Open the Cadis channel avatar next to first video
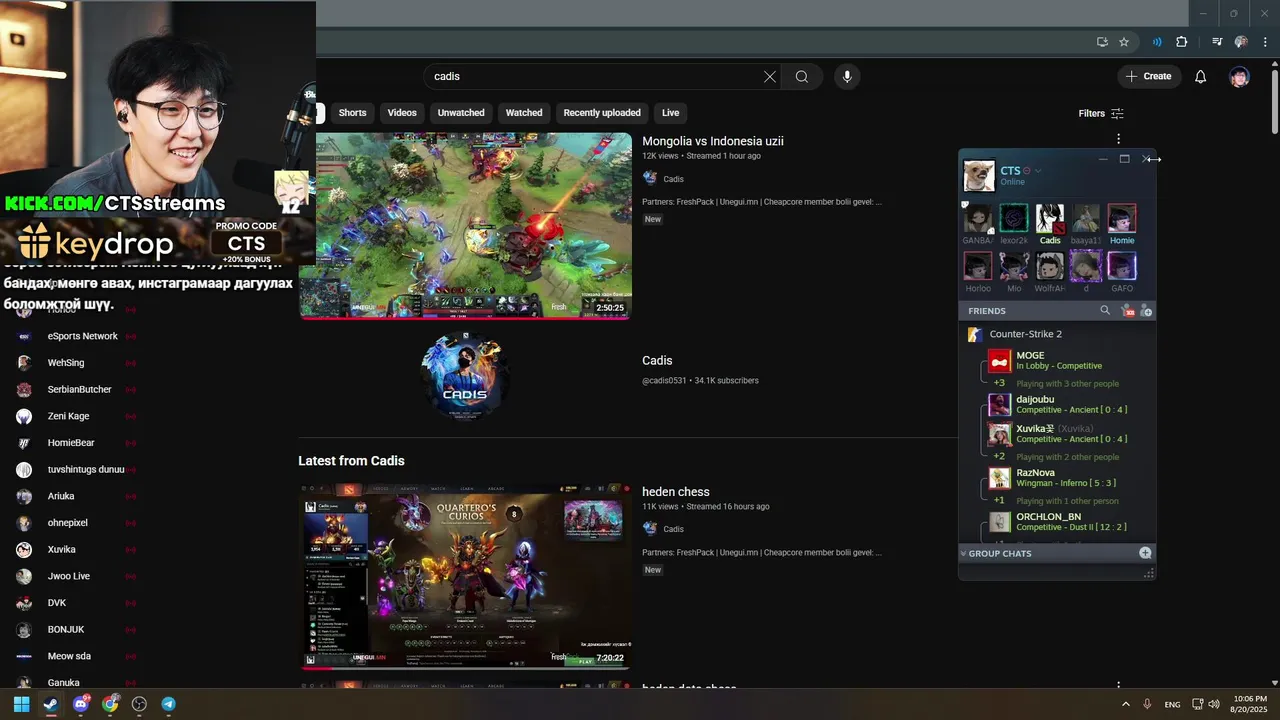 (x=650, y=178)
